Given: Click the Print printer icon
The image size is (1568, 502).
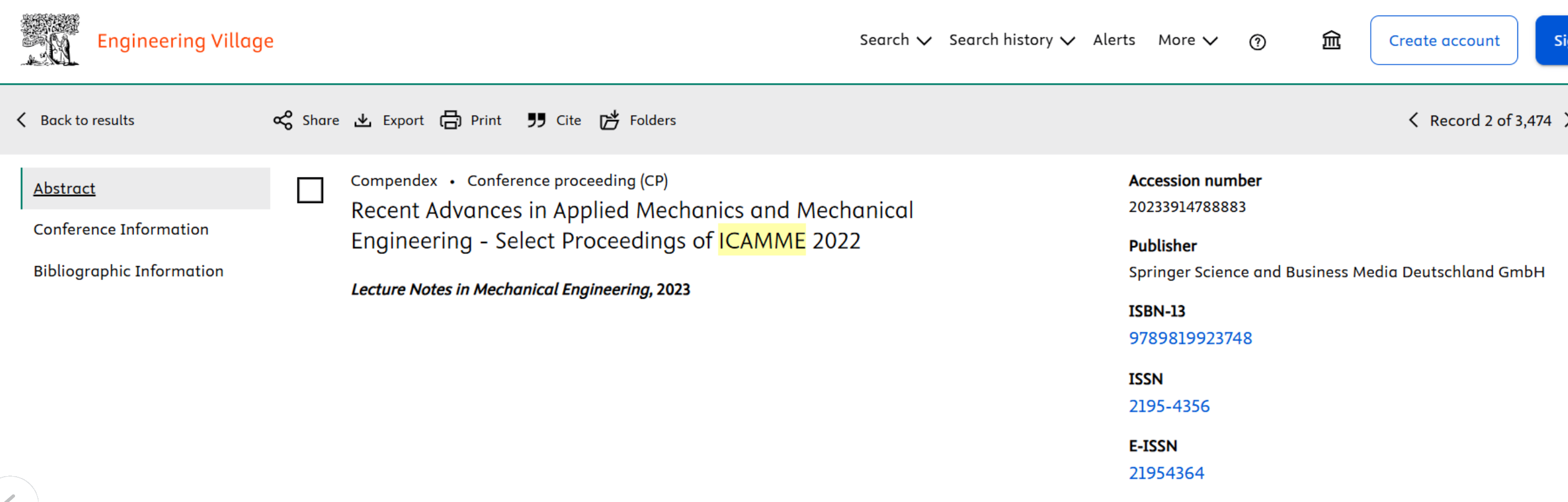Looking at the screenshot, I should pyautogui.click(x=451, y=120).
